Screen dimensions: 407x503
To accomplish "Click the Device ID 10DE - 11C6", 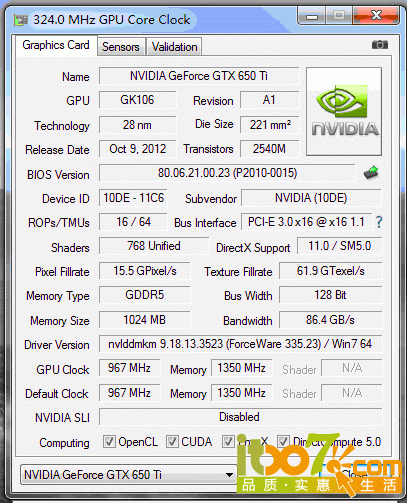I will tap(133, 198).
